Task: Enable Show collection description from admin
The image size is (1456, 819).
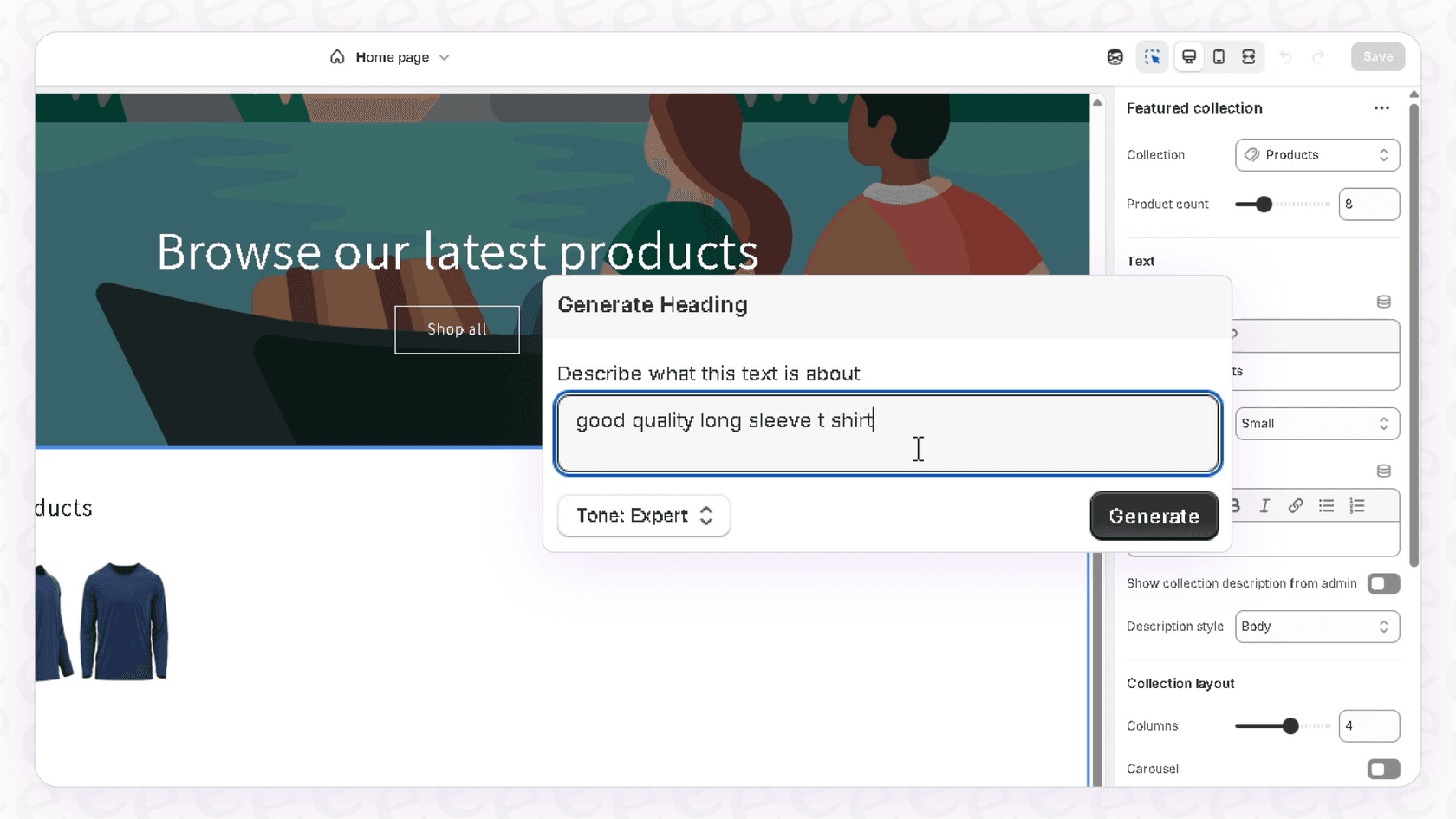Action: [x=1383, y=583]
